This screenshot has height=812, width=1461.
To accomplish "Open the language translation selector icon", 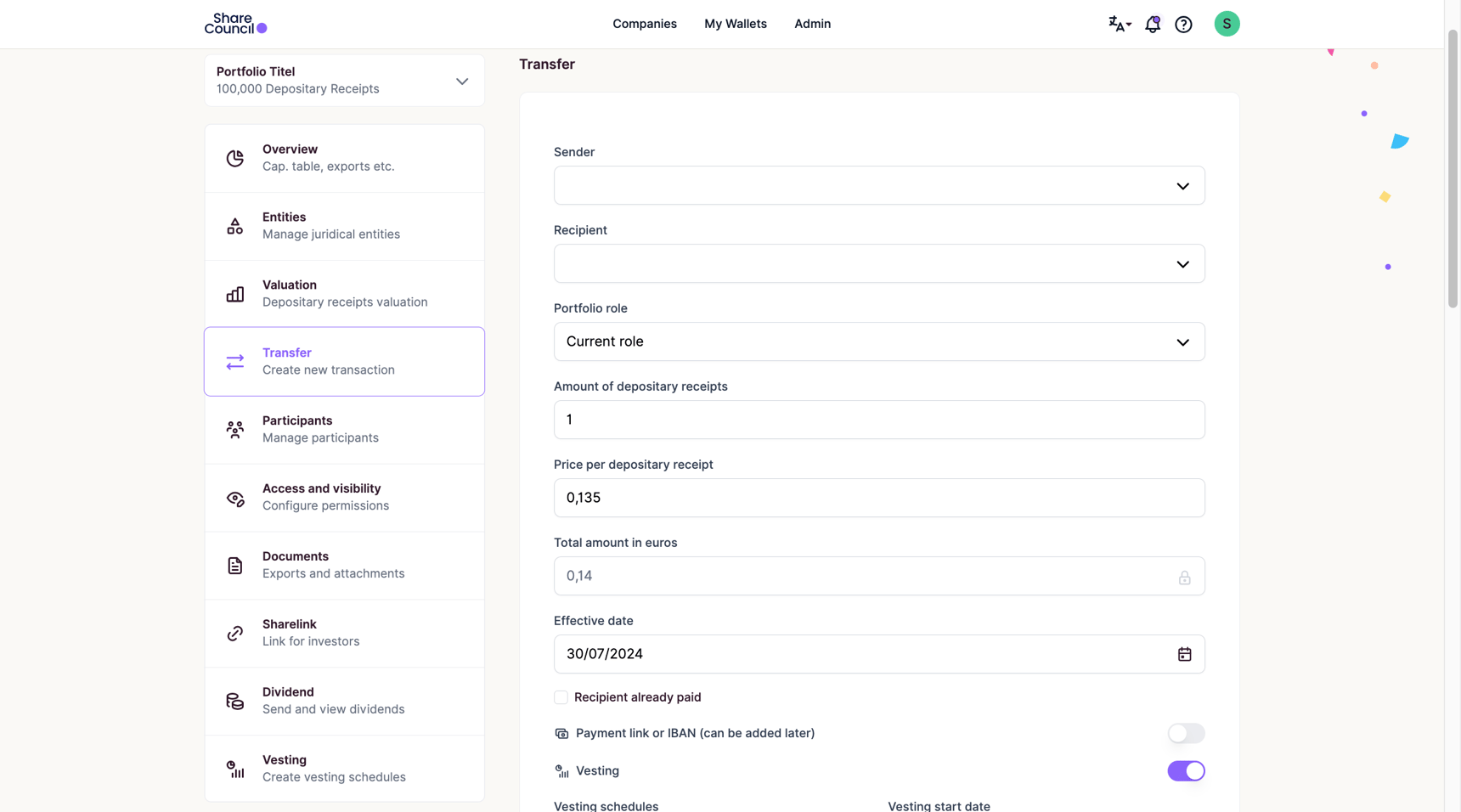I will [1120, 24].
